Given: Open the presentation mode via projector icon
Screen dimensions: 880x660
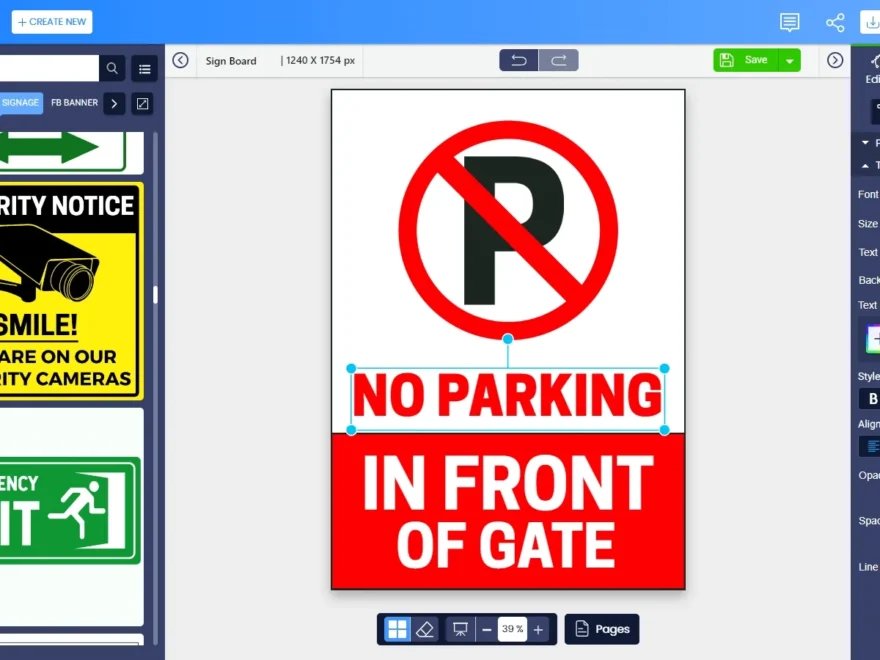Looking at the screenshot, I should (460, 629).
